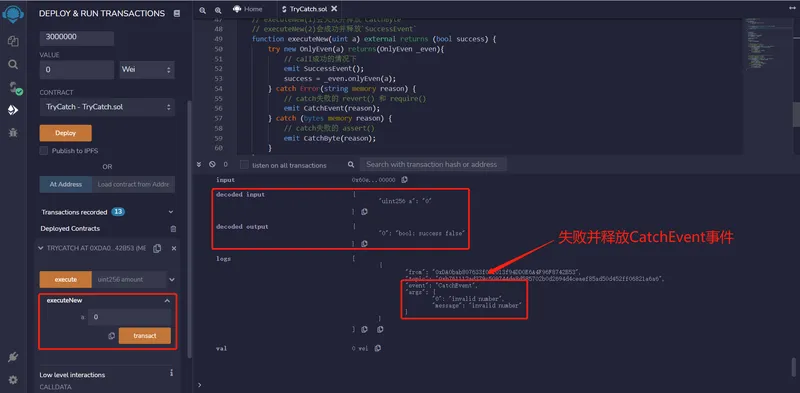800x393 pixels.
Task: Collapse the TRYCATCH AT 0XDA0 instance
Action: pos(41,248)
